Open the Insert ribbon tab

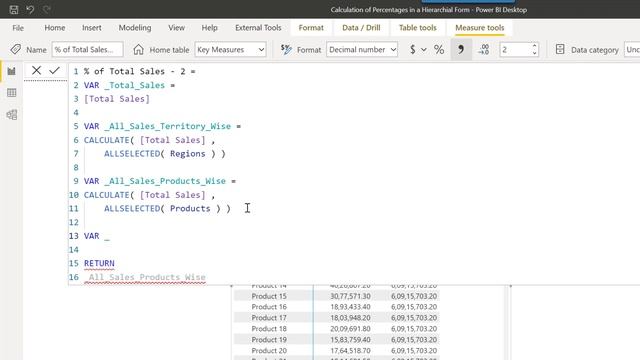click(91, 28)
